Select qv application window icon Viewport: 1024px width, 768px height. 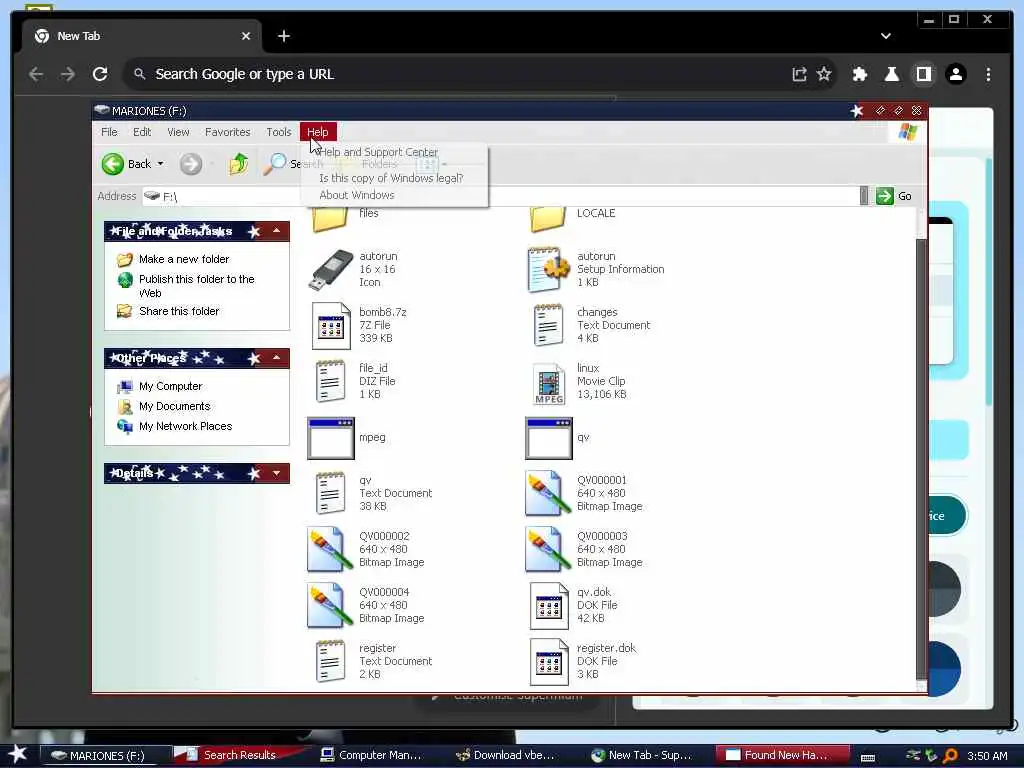point(549,438)
